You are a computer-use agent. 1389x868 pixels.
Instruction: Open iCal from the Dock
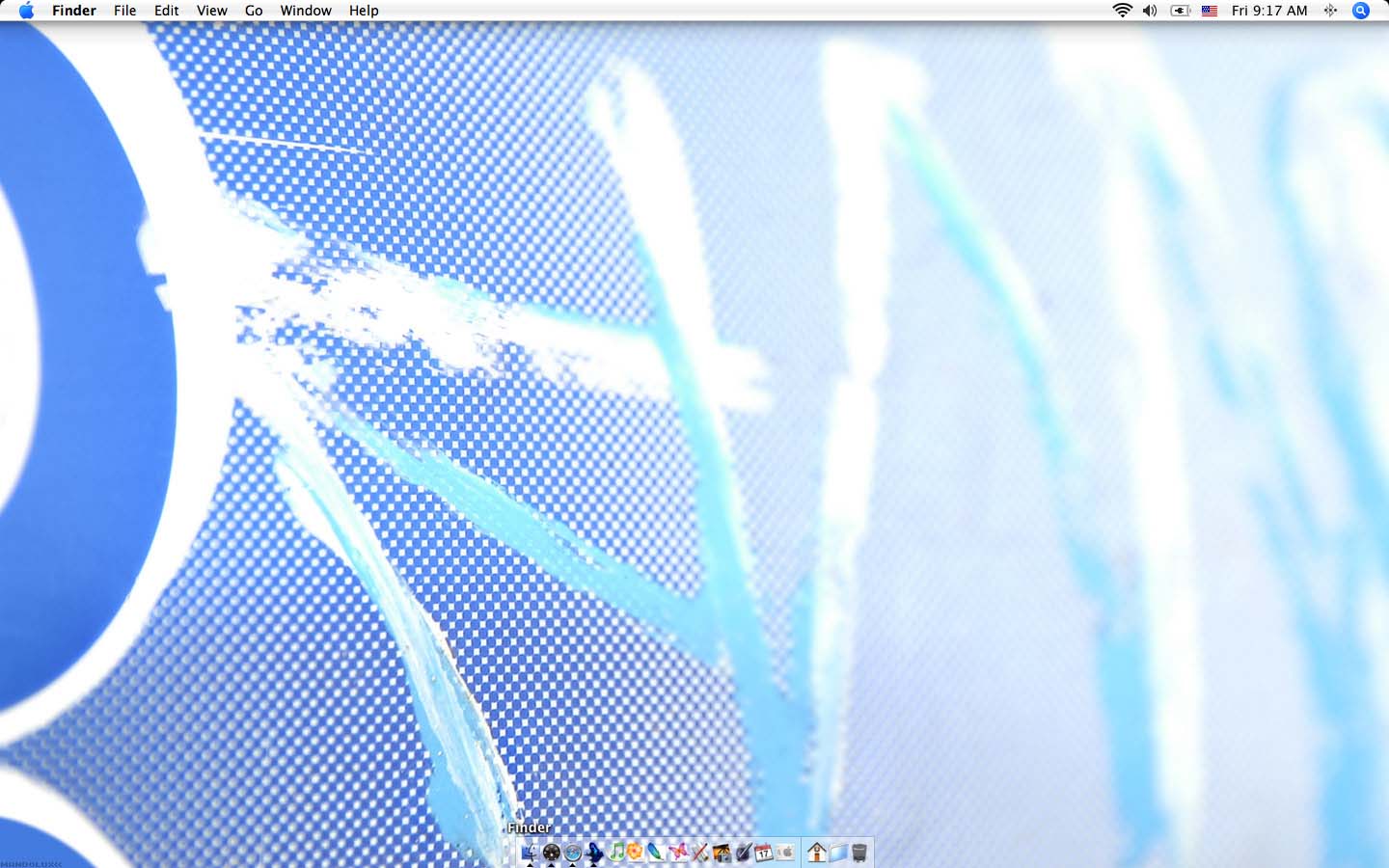764,853
